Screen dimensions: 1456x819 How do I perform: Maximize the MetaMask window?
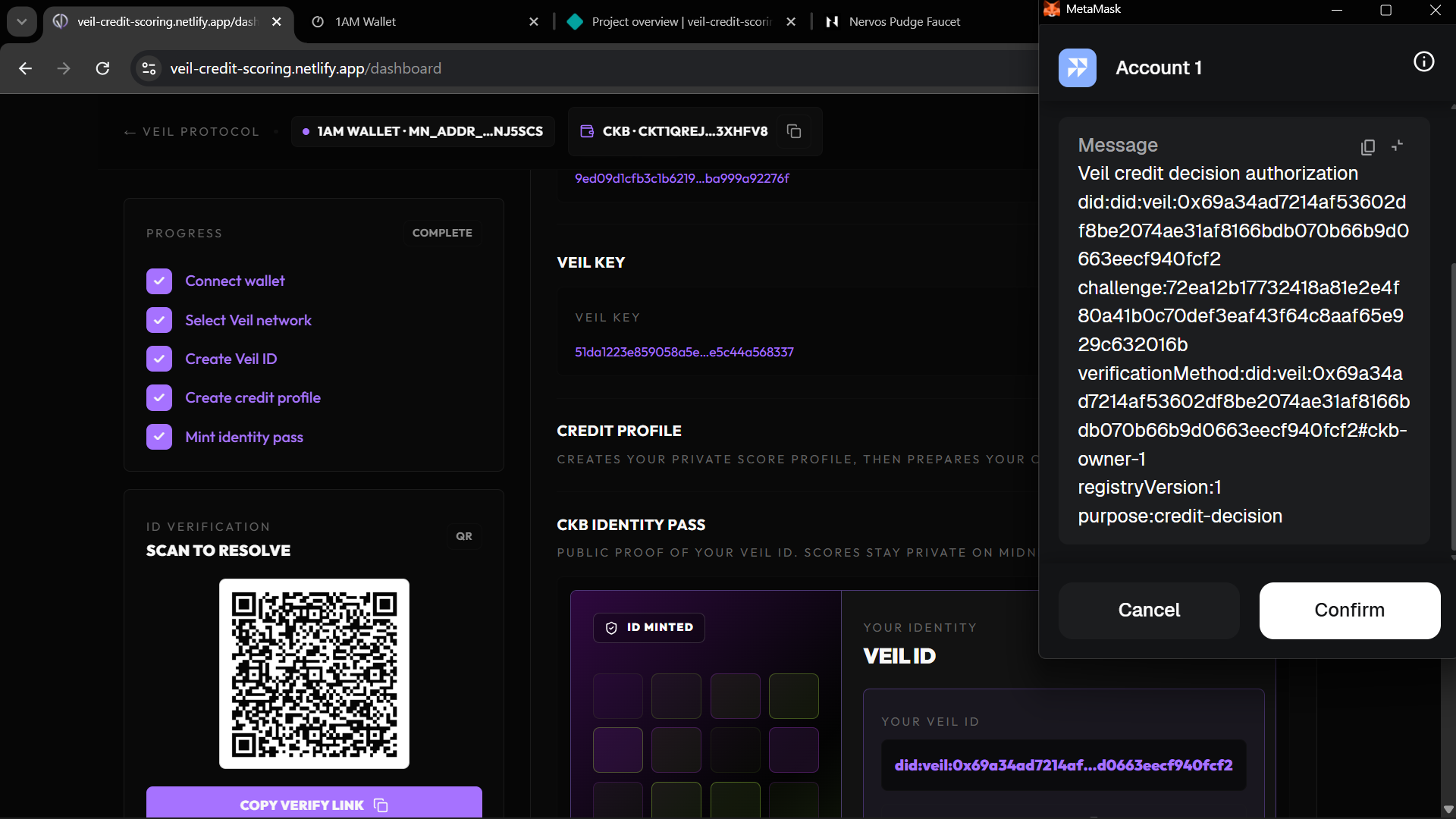(x=1386, y=10)
